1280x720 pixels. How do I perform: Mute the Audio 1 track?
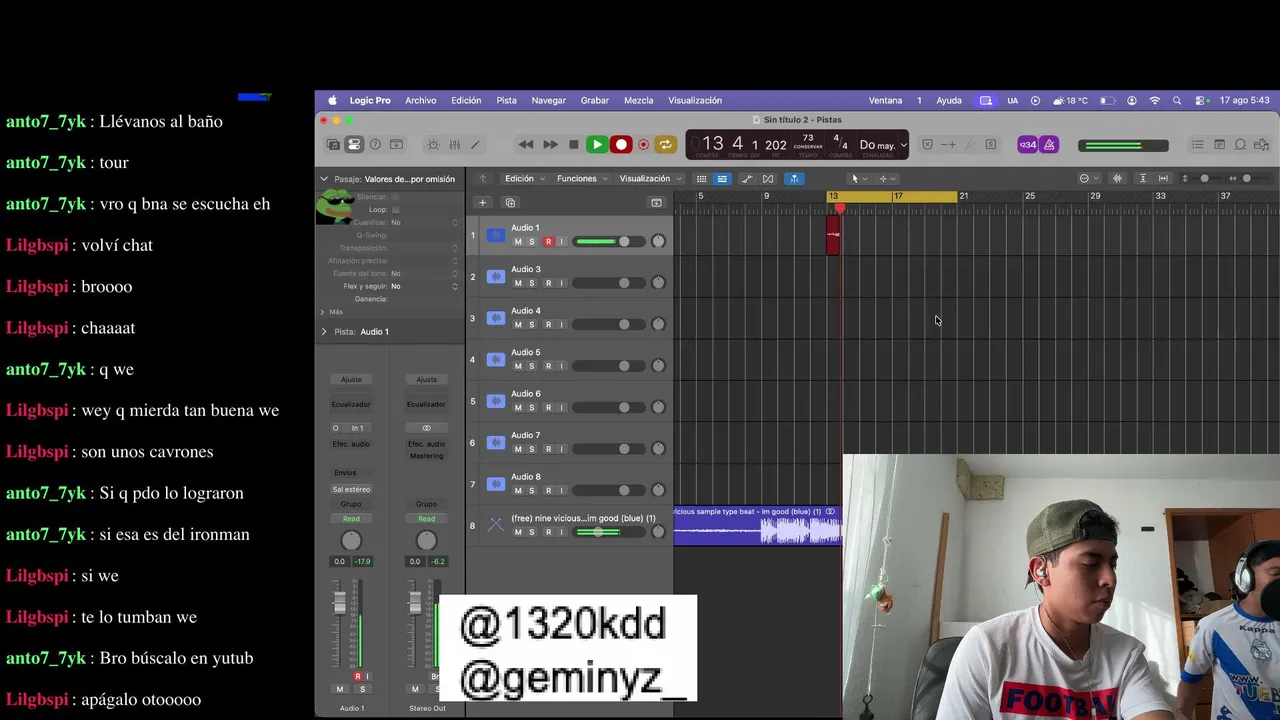click(518, 242)
